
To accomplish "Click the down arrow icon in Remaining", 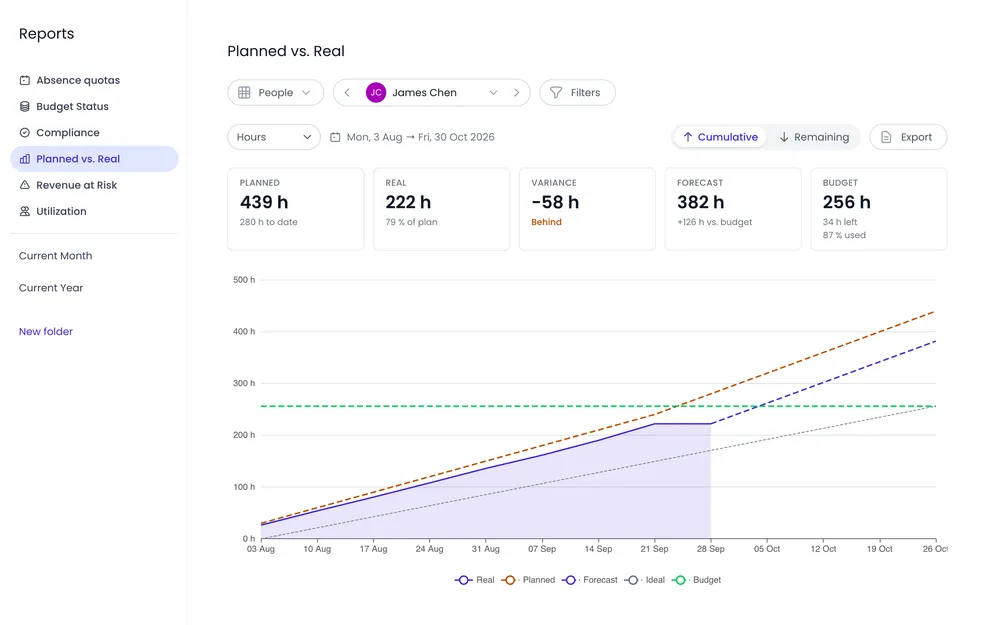I will 784,137.
